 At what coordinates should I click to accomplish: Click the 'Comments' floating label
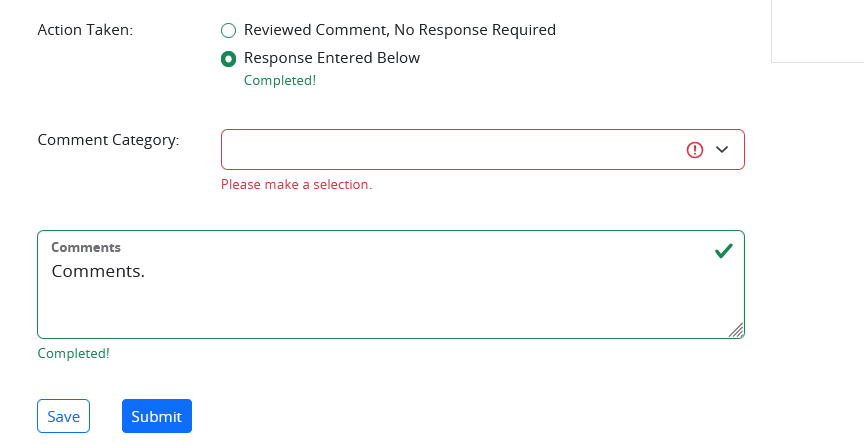pos(86,248)
